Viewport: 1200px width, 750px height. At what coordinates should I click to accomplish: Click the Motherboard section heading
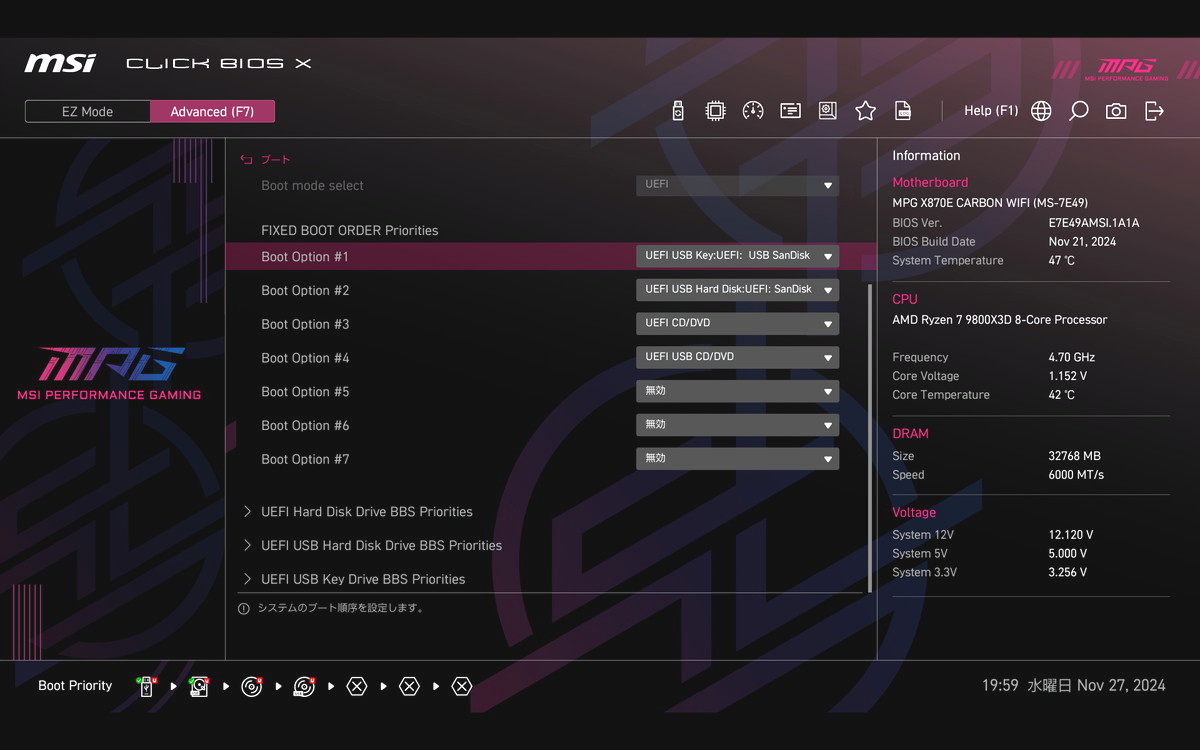tap(930, 183)
